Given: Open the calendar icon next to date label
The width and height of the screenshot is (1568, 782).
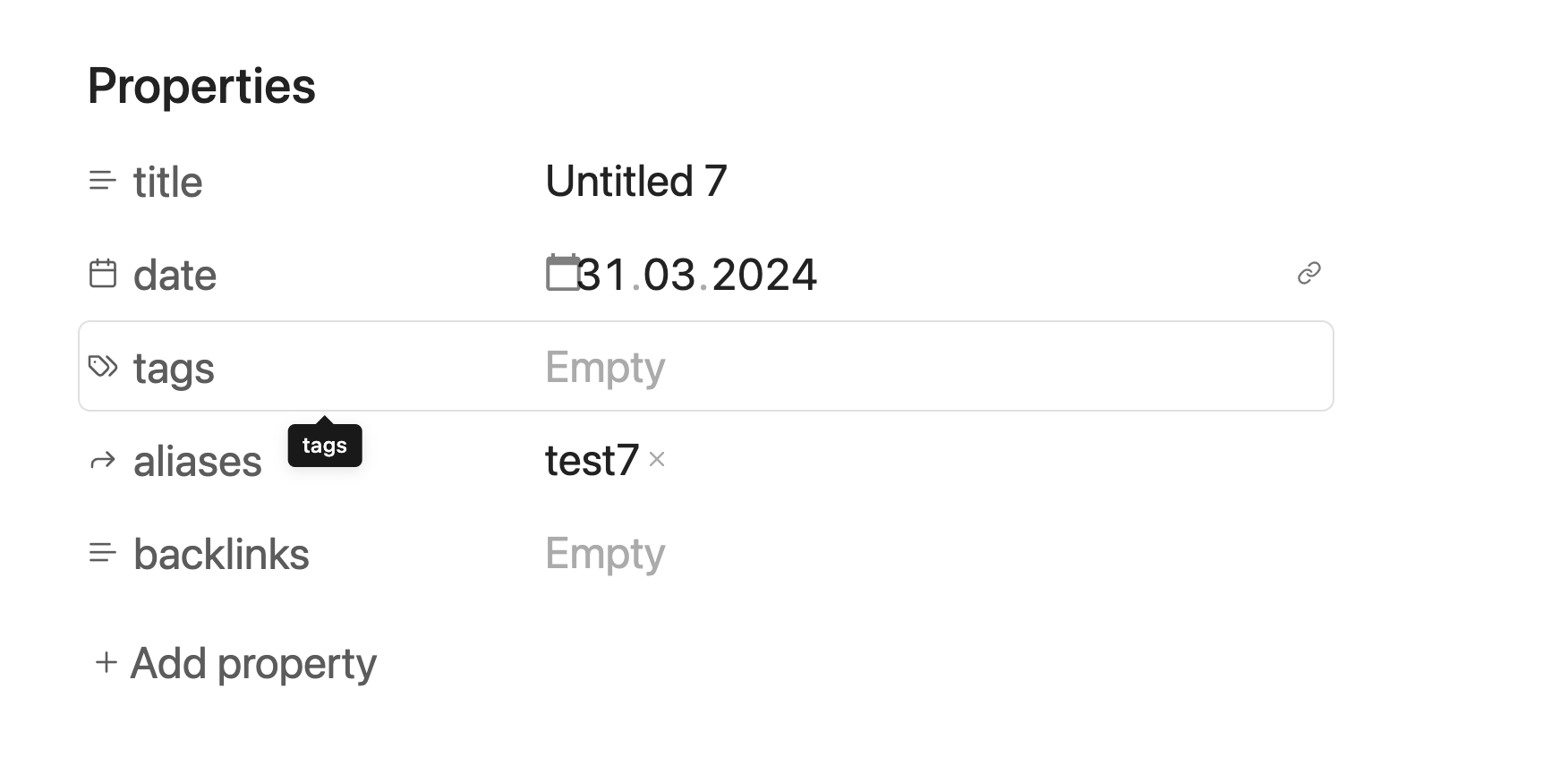Looking at the screenshot, I should pos(103,274).
